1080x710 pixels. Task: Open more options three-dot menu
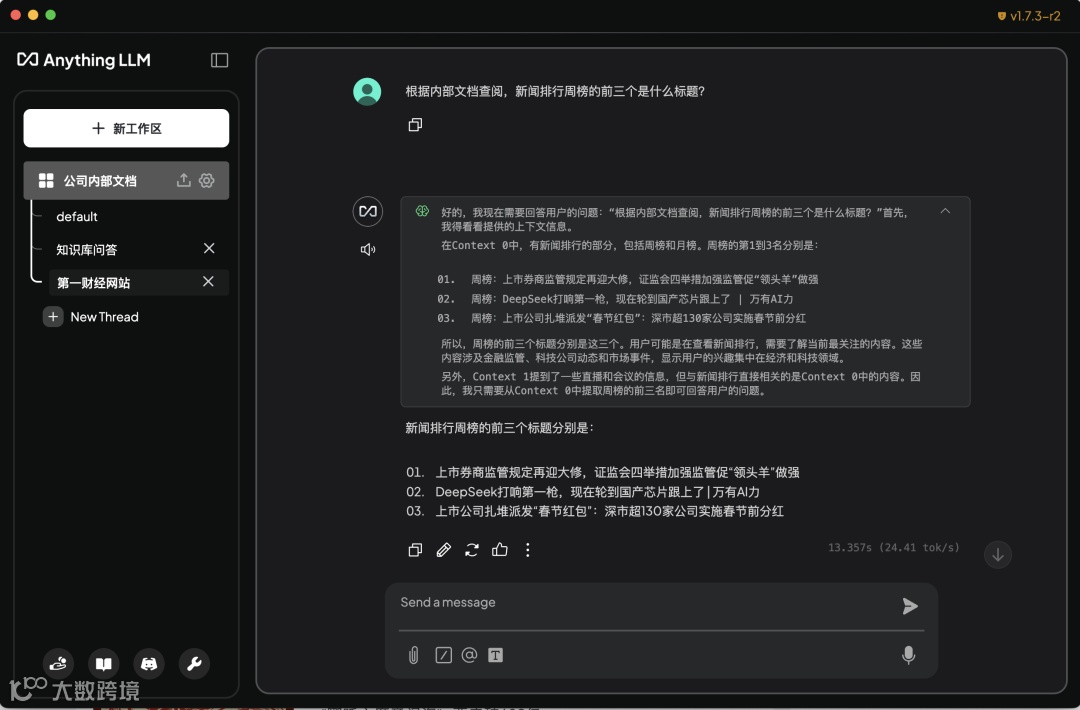(x=528, y=550)
